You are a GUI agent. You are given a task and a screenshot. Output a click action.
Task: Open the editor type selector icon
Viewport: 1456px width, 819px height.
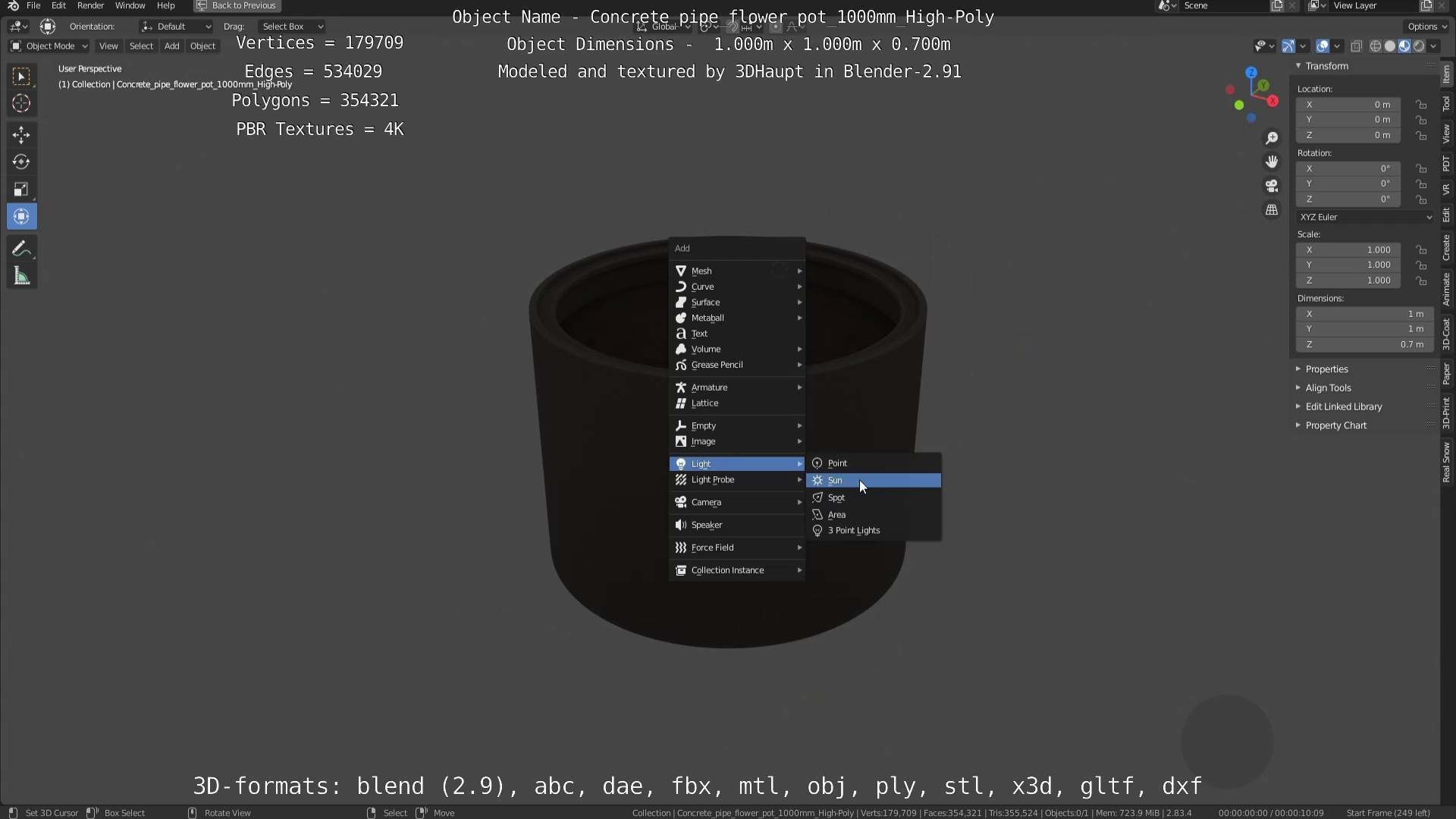(18, 27)
